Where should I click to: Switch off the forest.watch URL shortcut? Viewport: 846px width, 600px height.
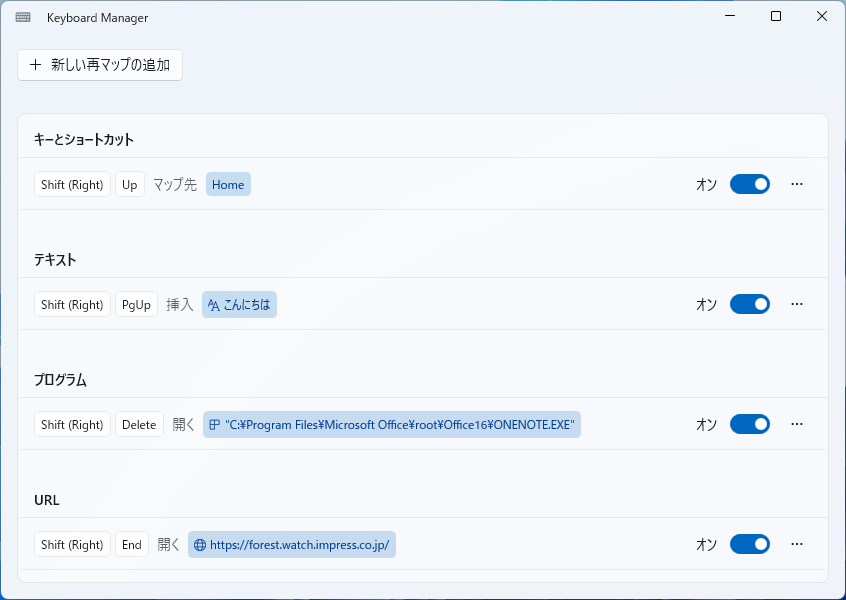point(750,544)
